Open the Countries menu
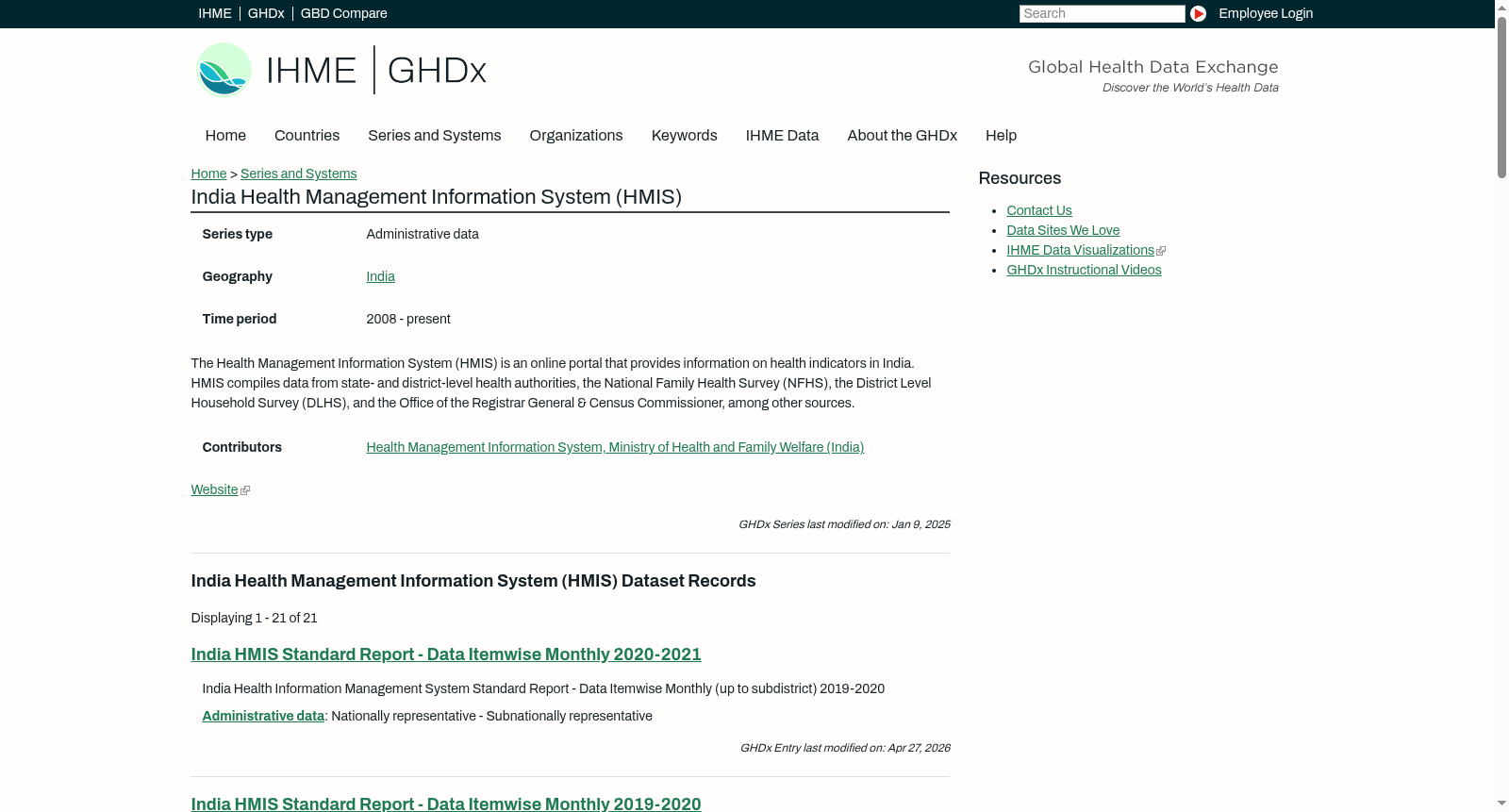The width and height of the screenshot is (1509, 812). coord(307,136)
